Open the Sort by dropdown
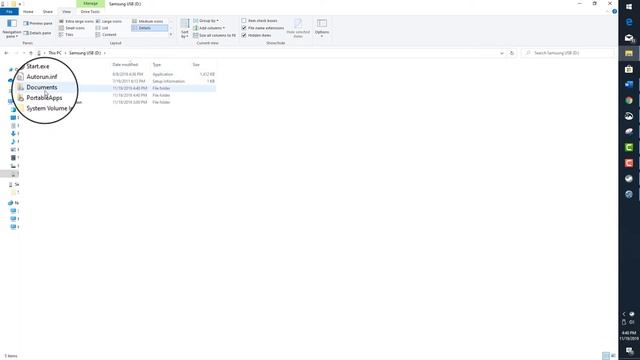Viewport: 640px width, 360px height. click(x=185, y=29)
